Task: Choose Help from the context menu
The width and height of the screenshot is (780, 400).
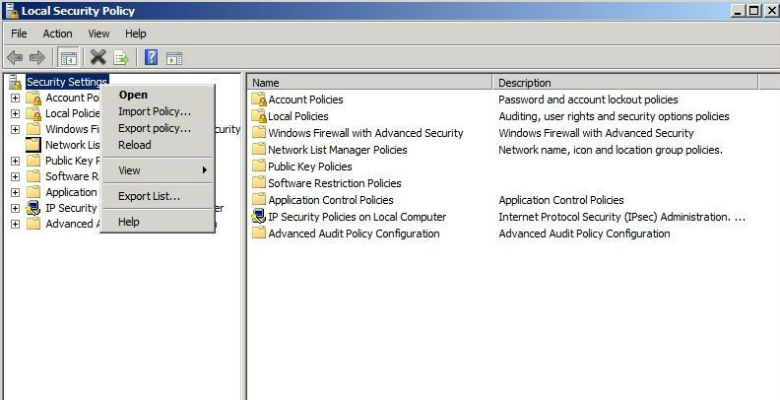Action: coord(157,222)
